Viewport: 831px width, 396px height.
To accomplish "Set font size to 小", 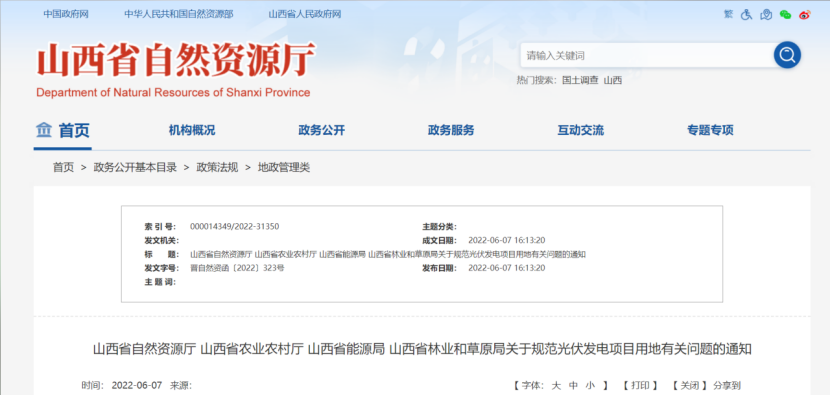I will (590, 385).
